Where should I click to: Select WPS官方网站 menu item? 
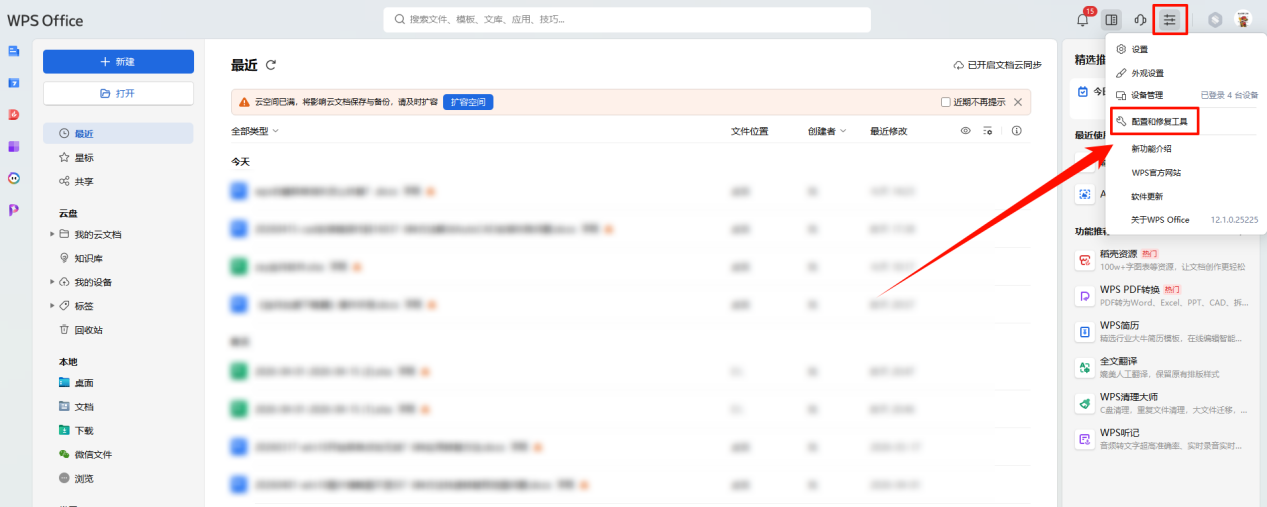[1185, 172]
